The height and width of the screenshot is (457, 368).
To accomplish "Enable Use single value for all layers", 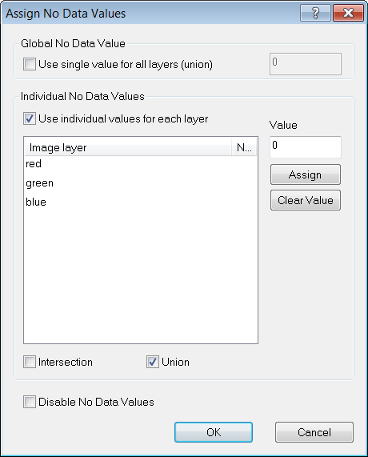I will tap(29, 64).
